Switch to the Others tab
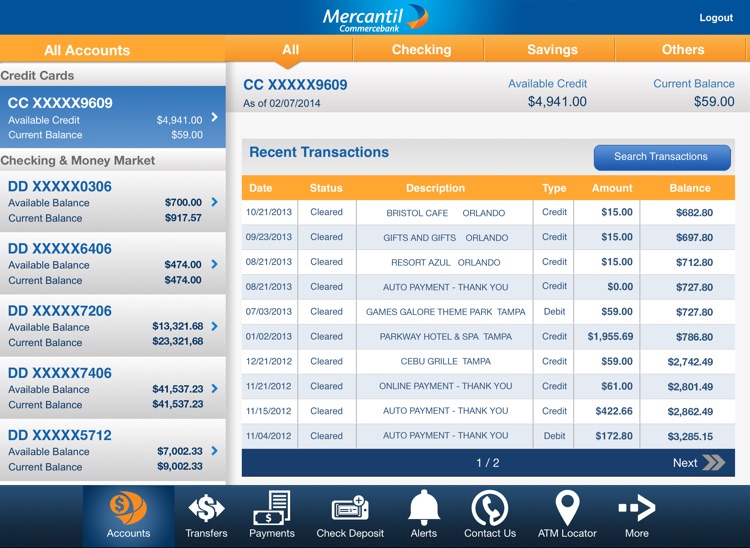This screenshot has height=548, width=750. pos(683,50)
